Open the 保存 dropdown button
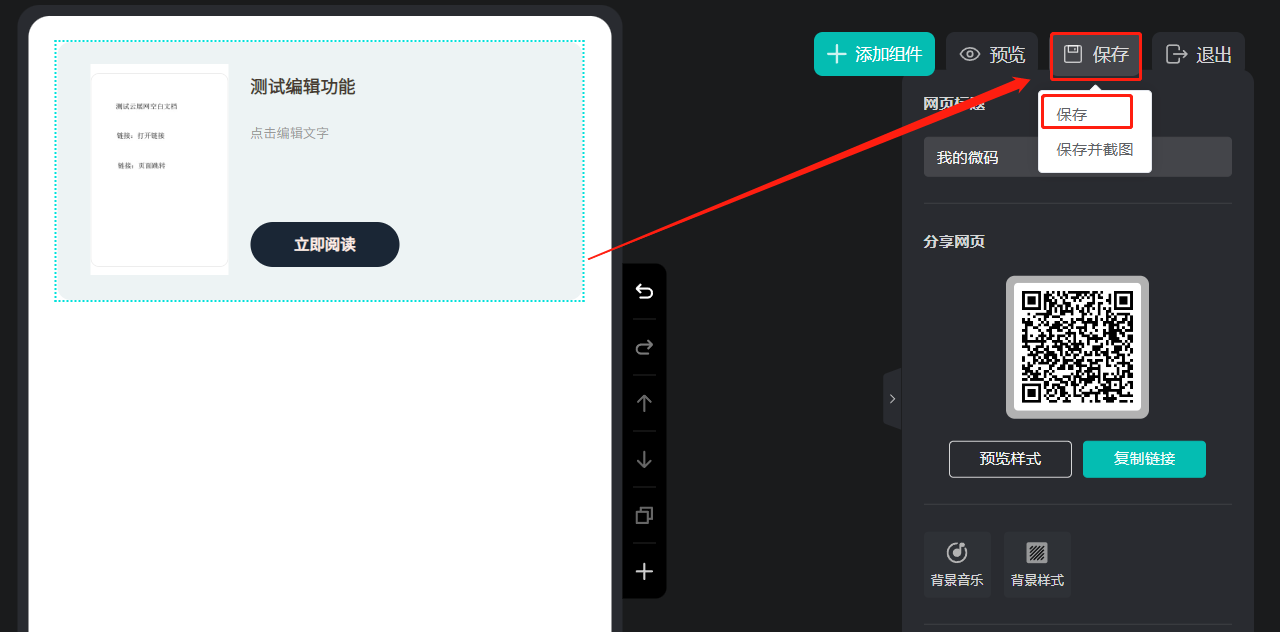The width and height of the screenshot is (1280, 632). 1095,55
